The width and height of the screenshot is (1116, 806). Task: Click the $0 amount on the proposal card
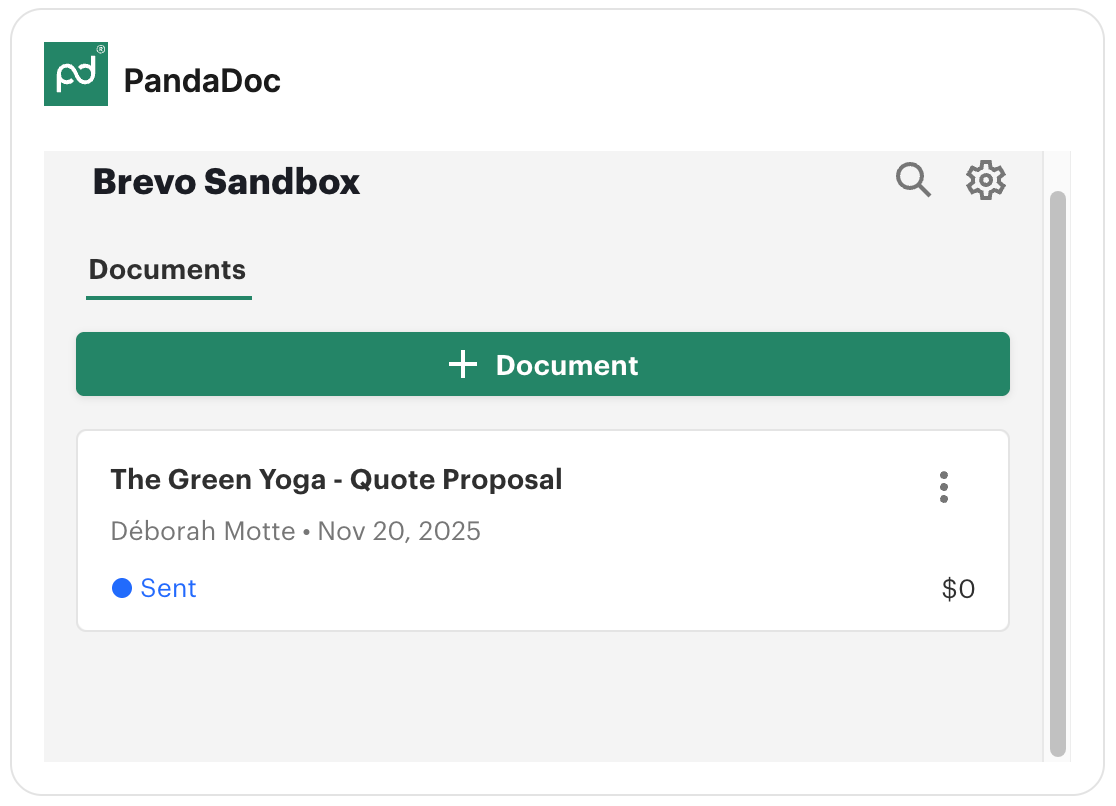point(958,588)
